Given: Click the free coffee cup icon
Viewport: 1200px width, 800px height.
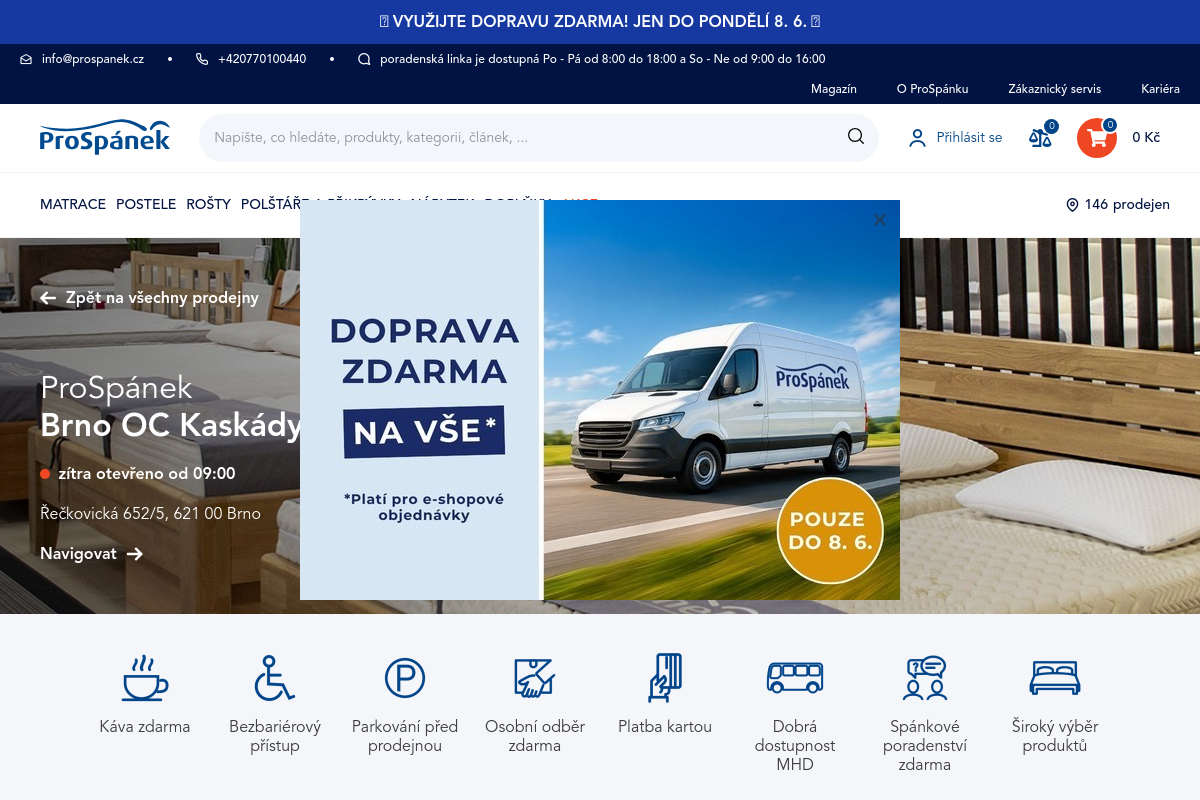Looking at the screenshot, I should coord(145,678).
